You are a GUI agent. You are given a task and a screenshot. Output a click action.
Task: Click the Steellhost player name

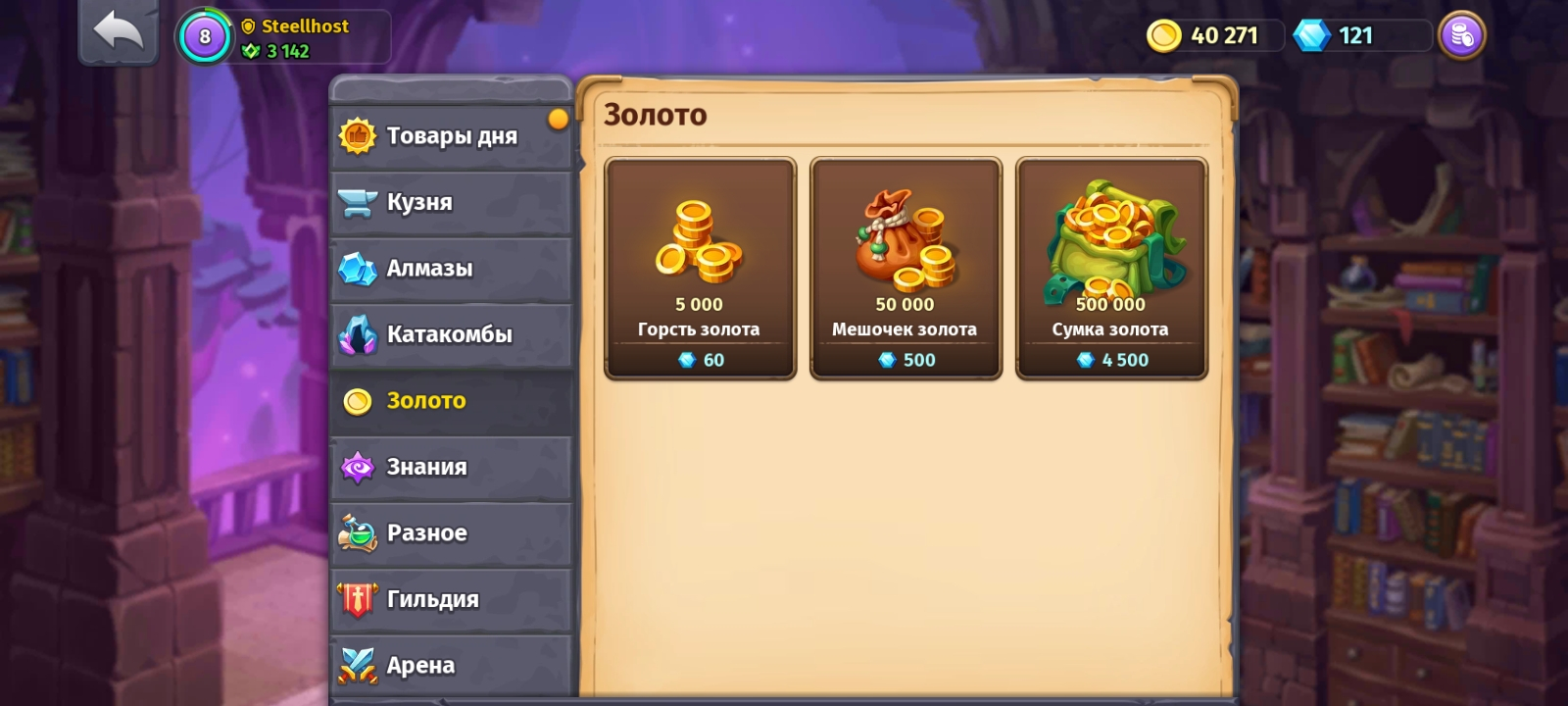point(305,26)
